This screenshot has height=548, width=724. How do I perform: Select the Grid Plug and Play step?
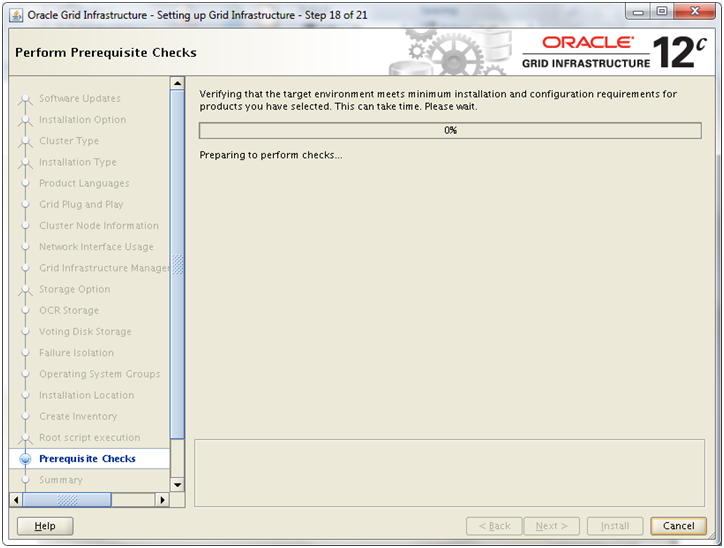(x=81, y=205)
